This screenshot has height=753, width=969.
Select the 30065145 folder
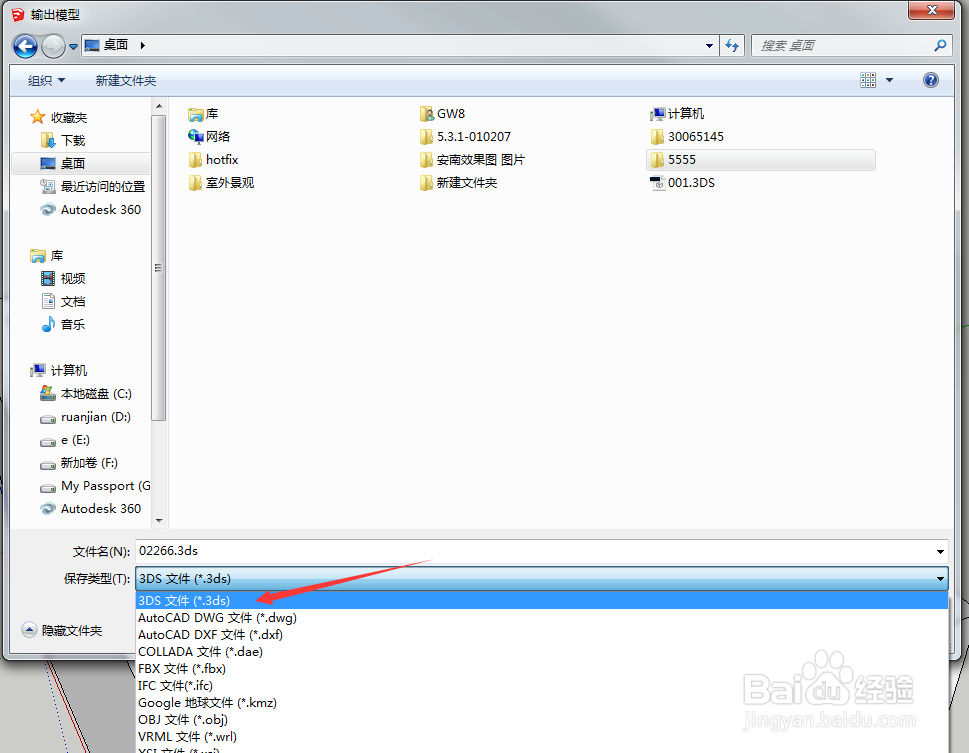[x=687, y=137]
